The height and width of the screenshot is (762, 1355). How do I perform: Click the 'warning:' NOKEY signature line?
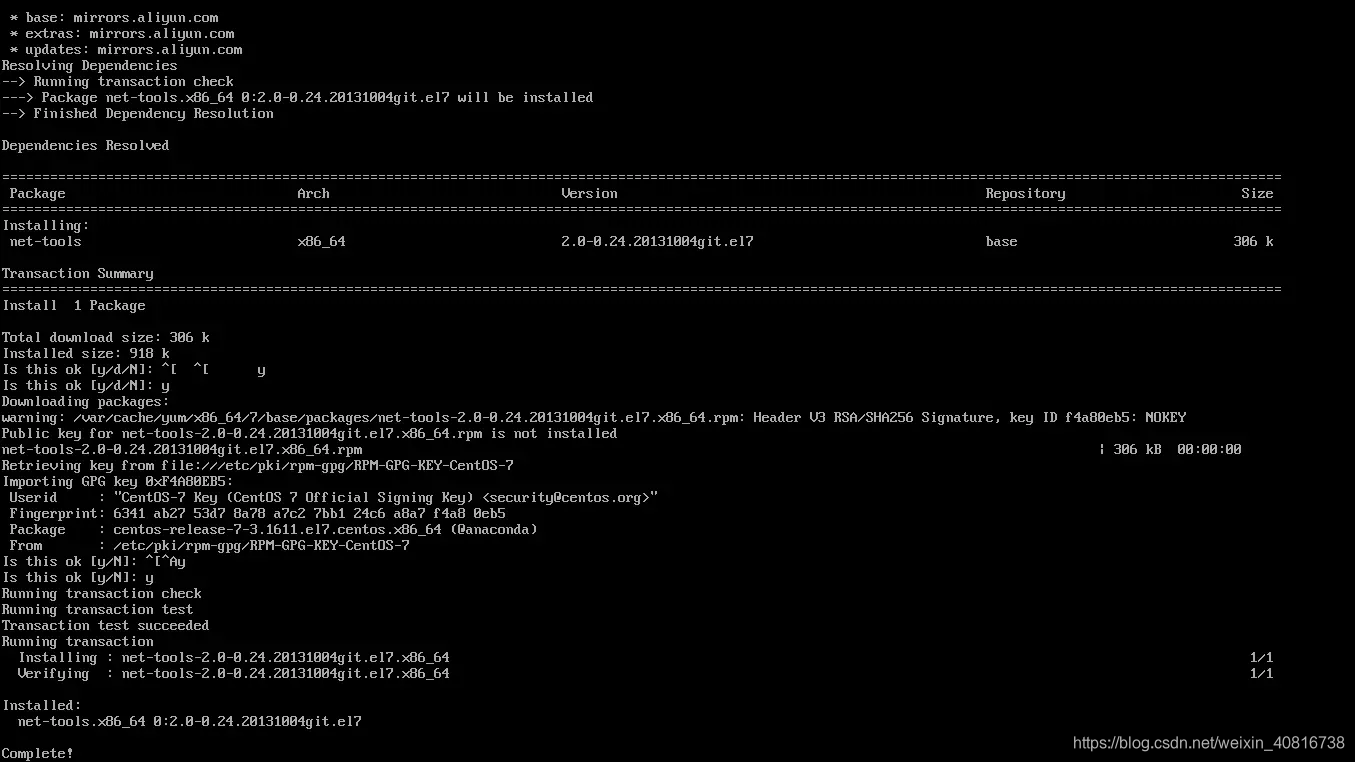pos(594,418)
